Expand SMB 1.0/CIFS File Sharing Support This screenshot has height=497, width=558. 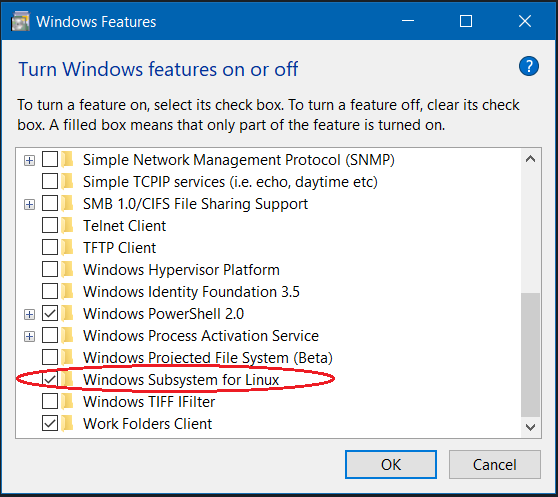30,205
